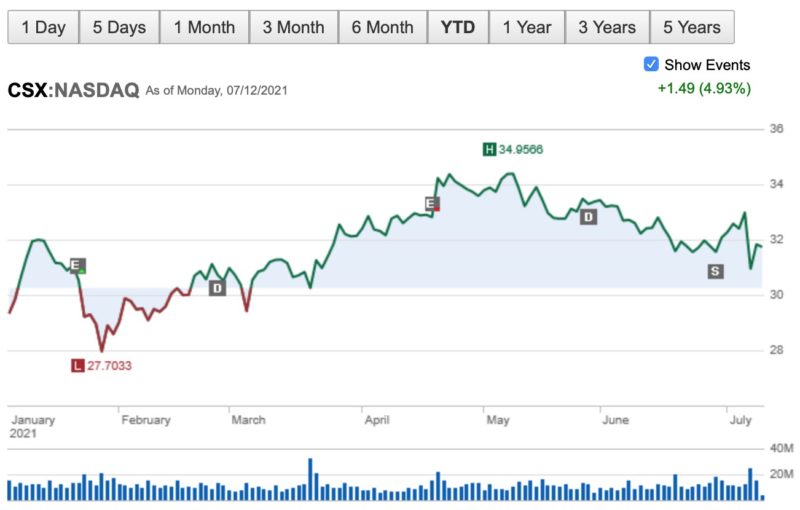The image size is (800, 510).
Task: Show the 1 Month chart view
Action: (204, 27)
